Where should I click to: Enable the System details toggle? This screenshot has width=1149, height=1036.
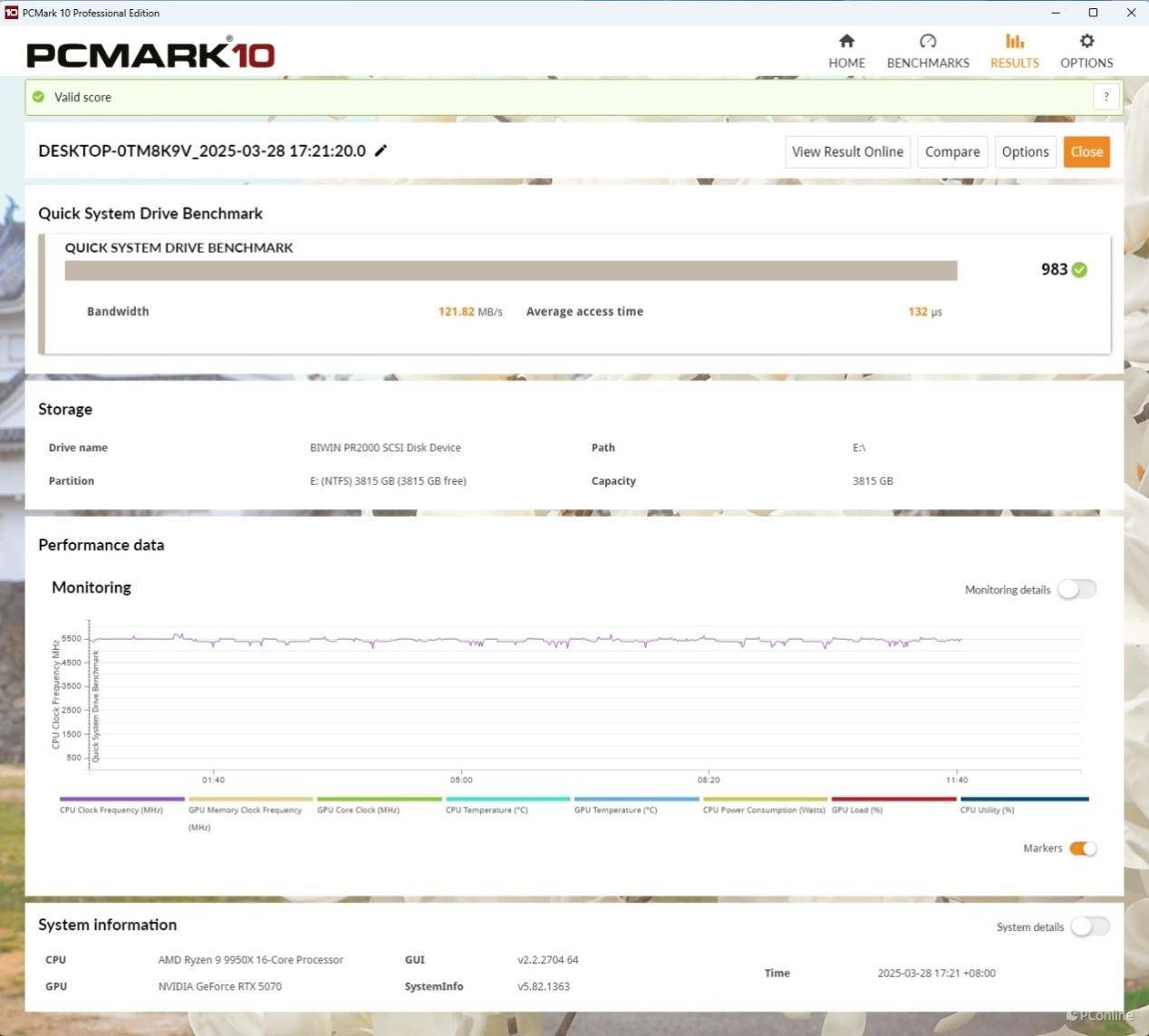coord(1089,926)
